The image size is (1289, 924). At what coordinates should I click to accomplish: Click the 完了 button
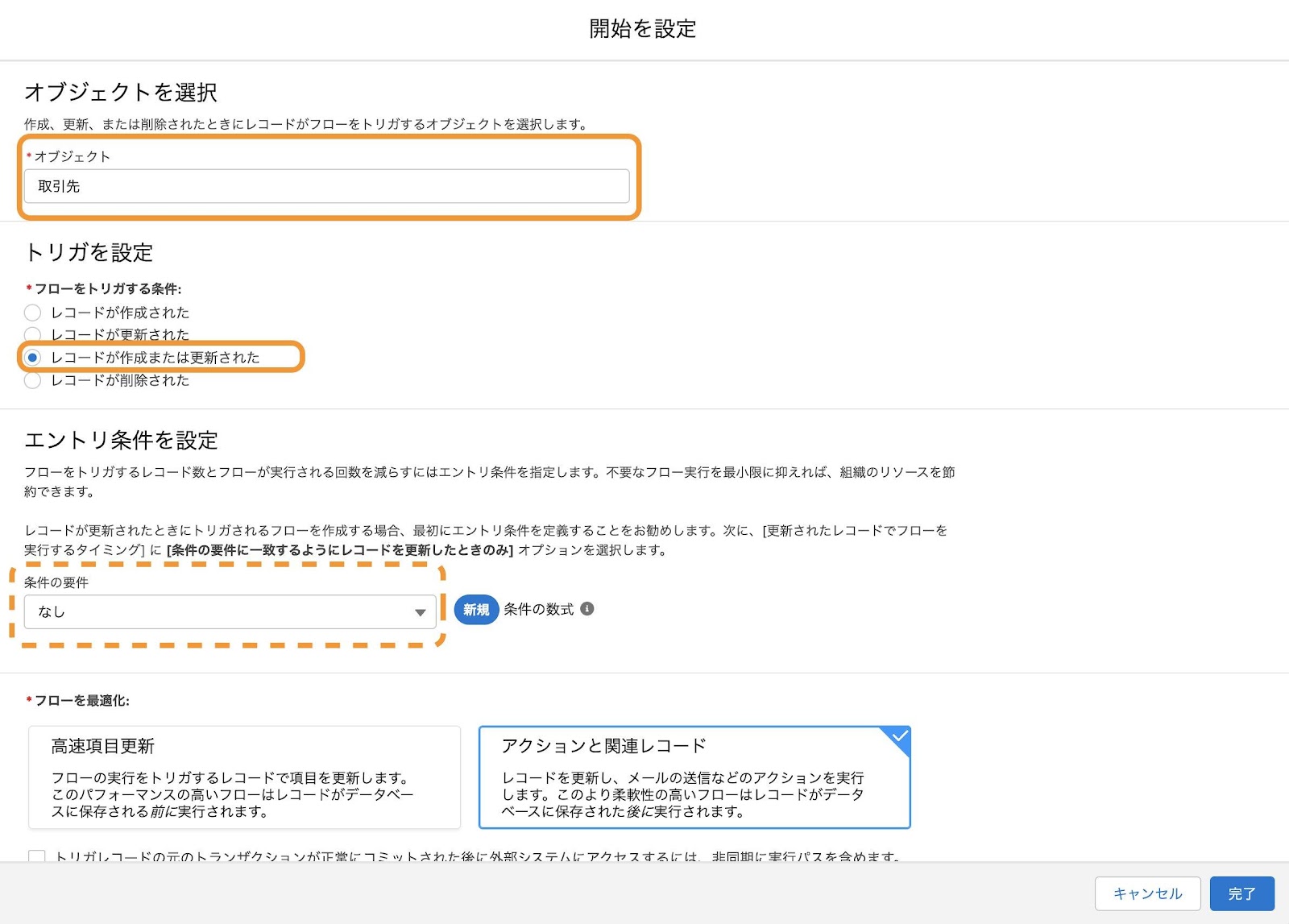click(1241, 893)
